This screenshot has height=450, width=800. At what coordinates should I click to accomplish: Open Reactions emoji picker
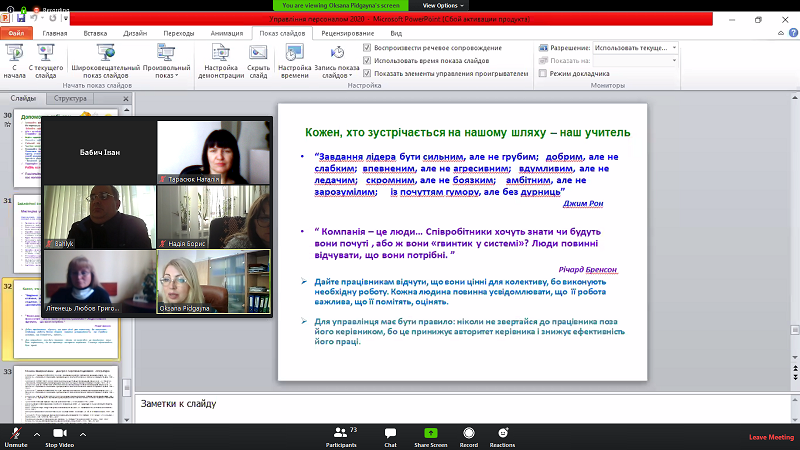502,433
